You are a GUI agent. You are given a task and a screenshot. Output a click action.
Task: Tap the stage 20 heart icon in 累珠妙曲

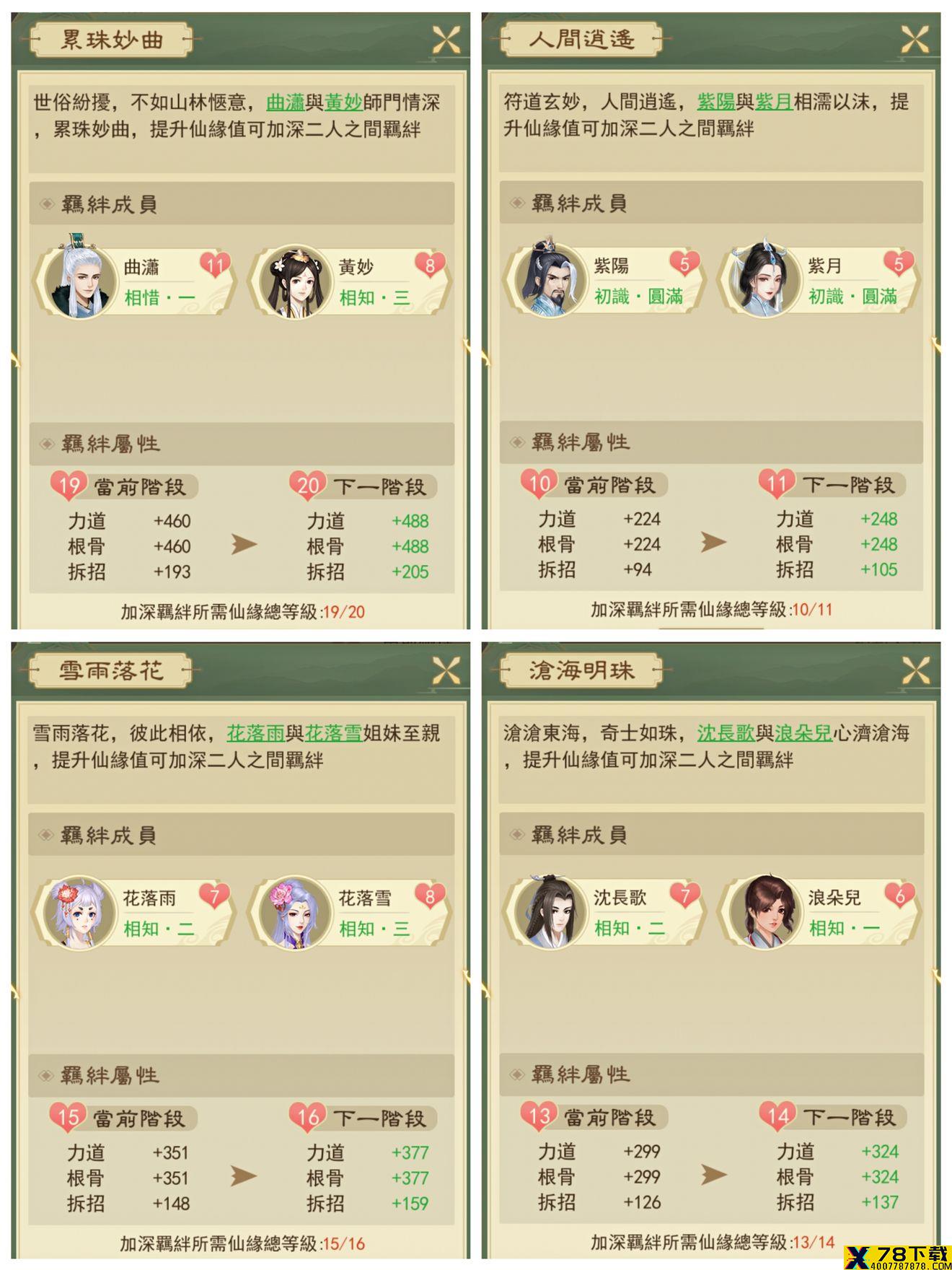coord(308,486)
